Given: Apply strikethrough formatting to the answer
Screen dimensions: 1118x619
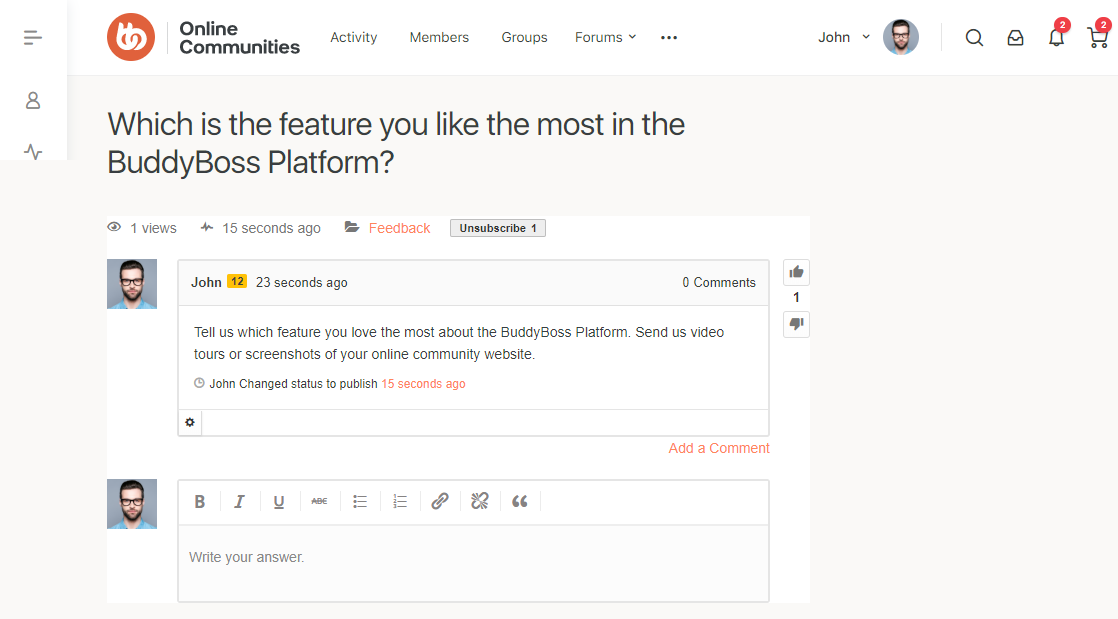Looking at the screenshot, I should pos(319,500).
